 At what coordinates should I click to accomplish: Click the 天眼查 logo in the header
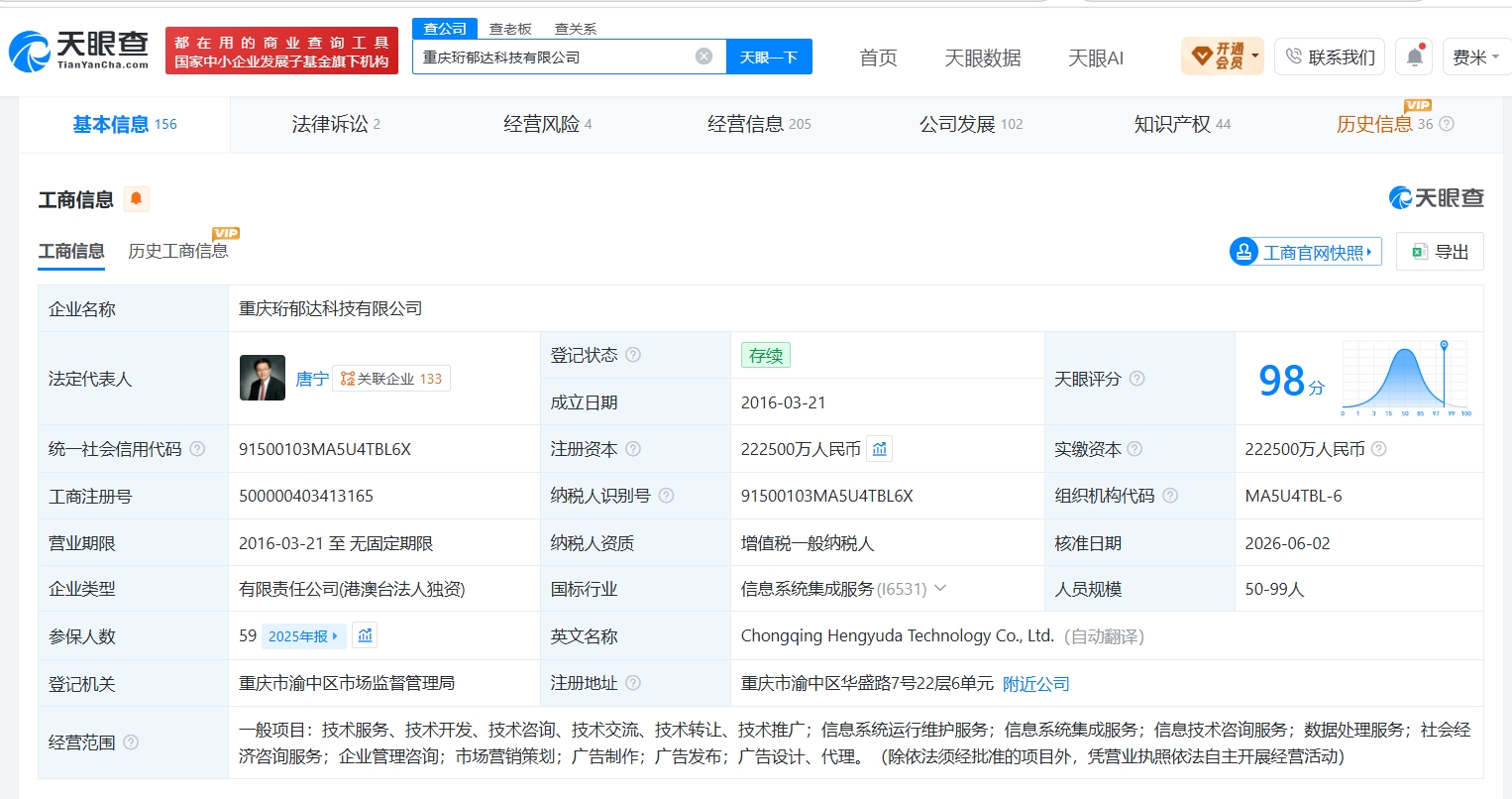pyautogui.click(x=78, y=51)
